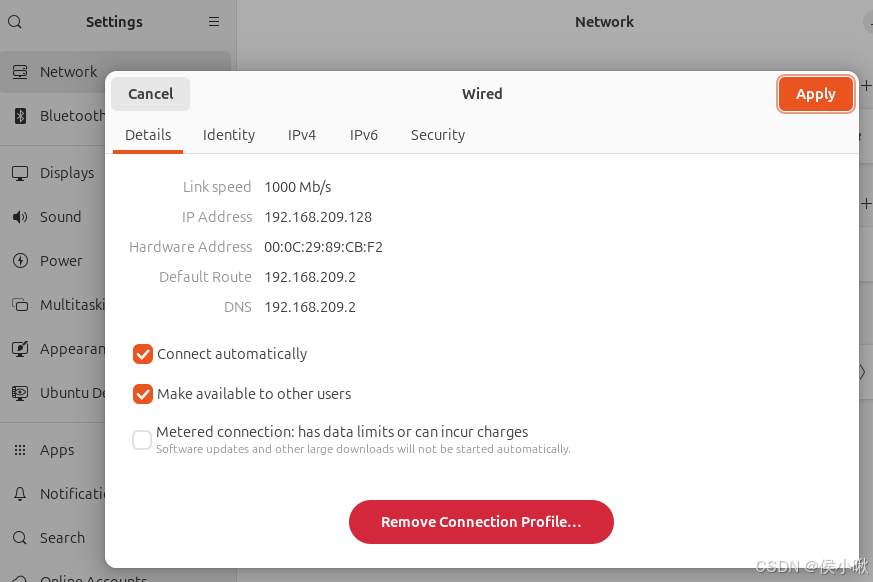Open the Settings hamburger menu
Viewport: 873px width, 582px height.
214,22
